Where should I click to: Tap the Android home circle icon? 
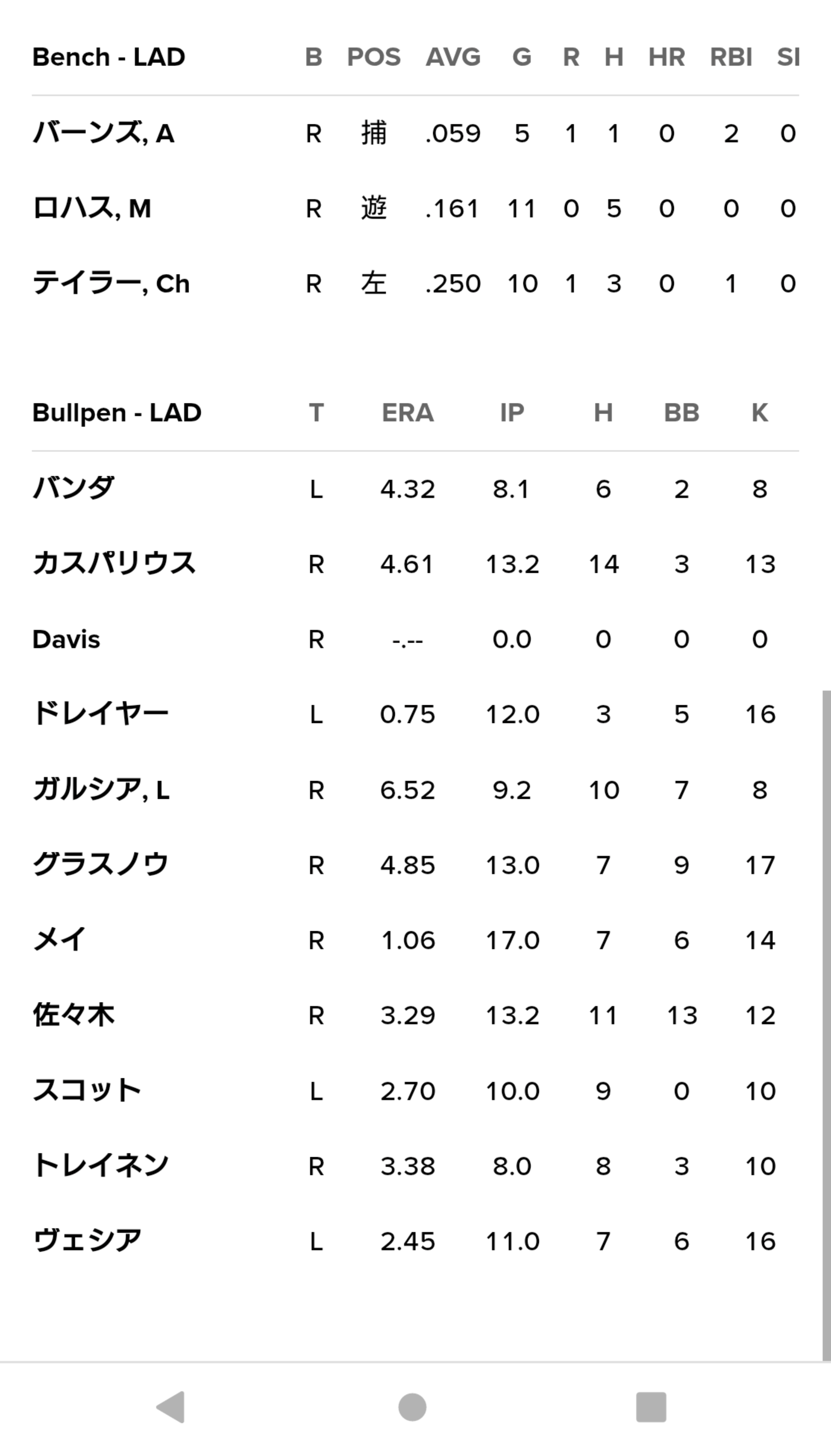tap(412, 1407)
